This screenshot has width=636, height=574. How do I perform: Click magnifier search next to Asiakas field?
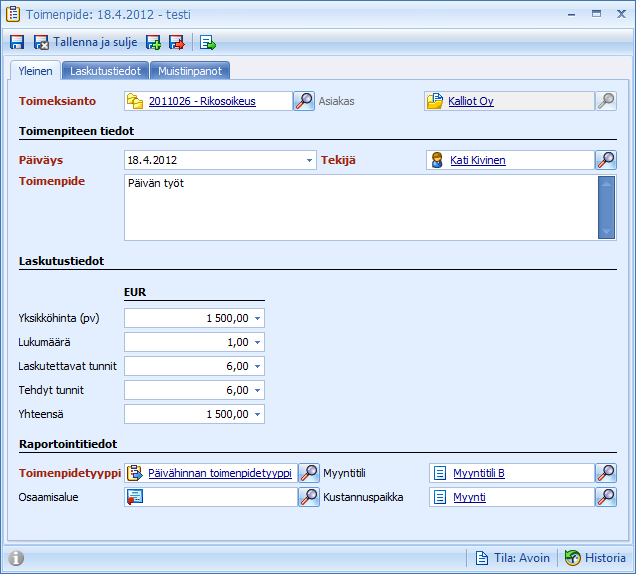tap(606, 101)
